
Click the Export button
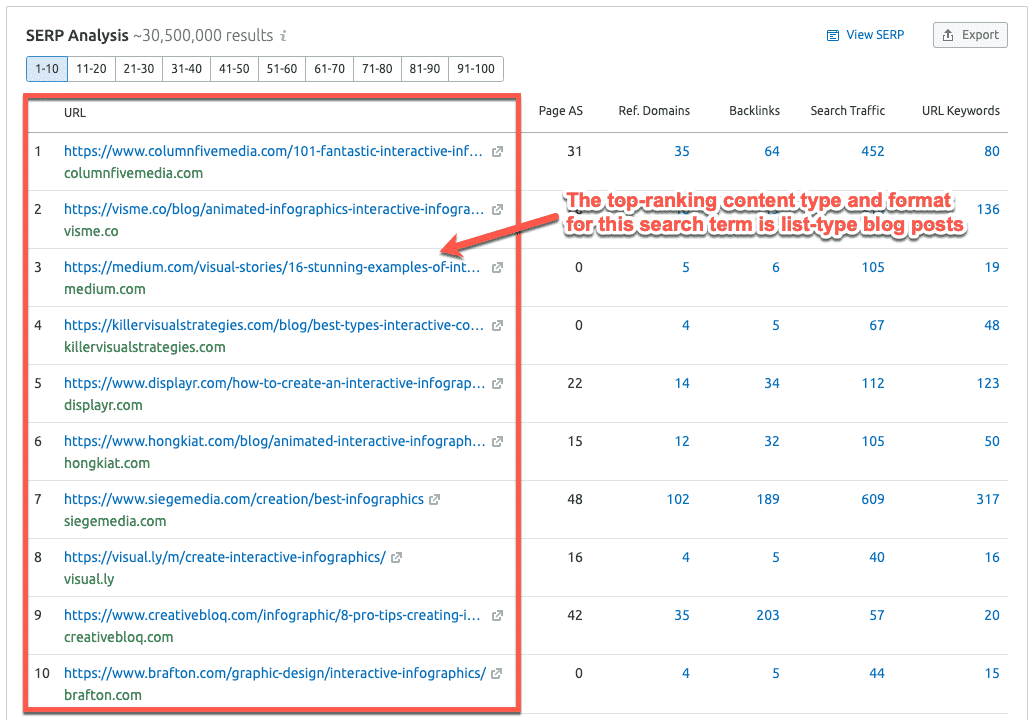click(x=970, y=35)
